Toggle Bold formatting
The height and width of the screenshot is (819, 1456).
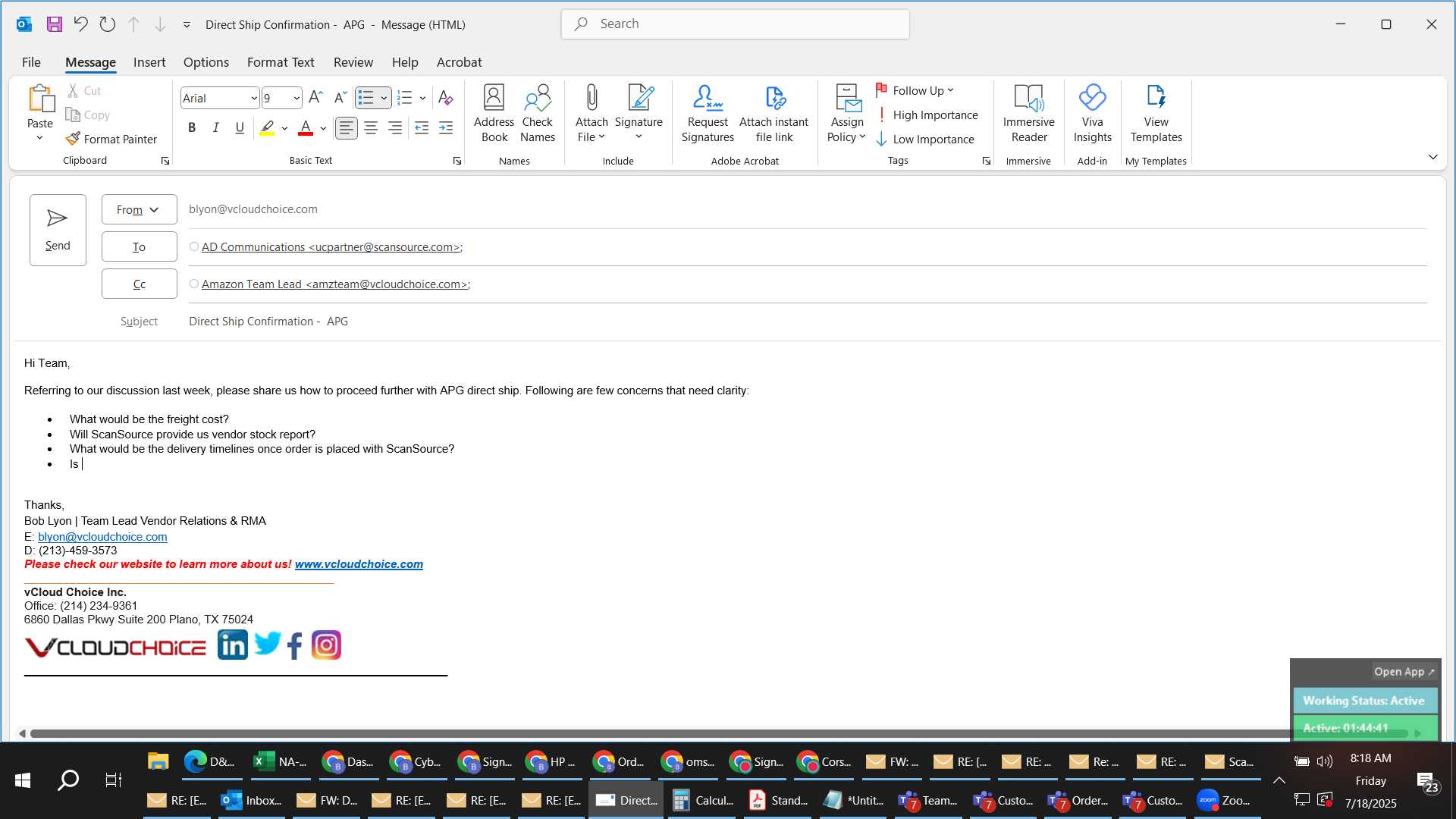[192, 128]
